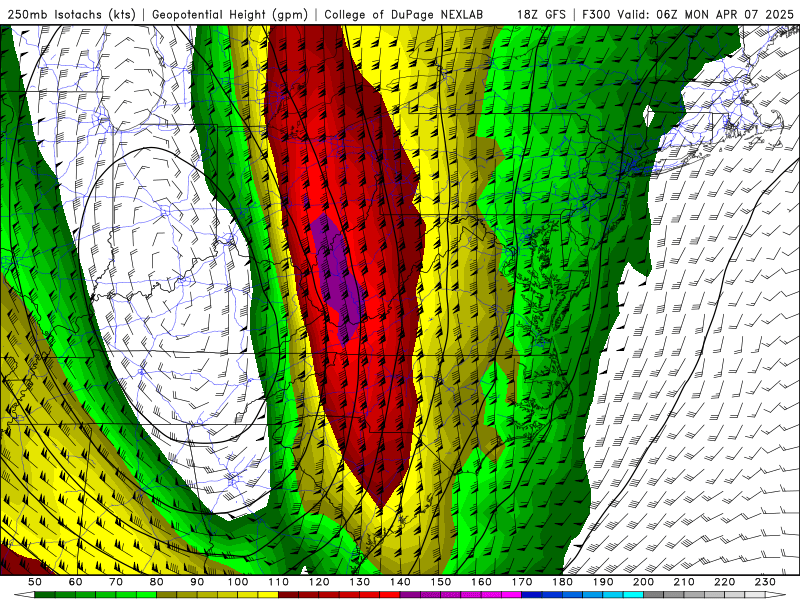Click the left arrow cap of the color bar
Image resolution: width=800 pixels, height=600 pixels.
[24, 595]
